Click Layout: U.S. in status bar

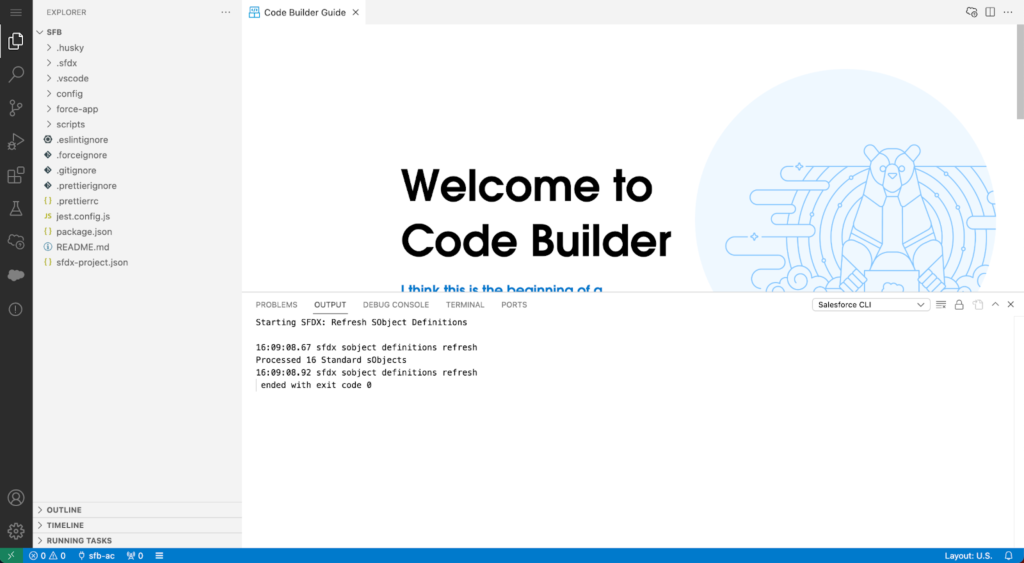pos(968,556)
